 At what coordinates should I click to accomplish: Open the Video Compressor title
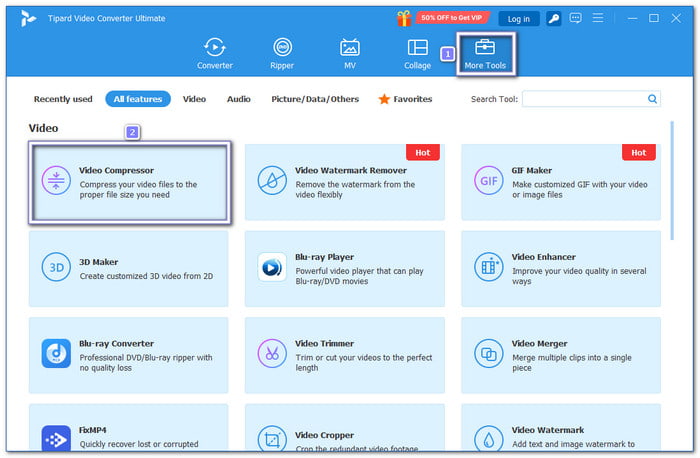117,171
